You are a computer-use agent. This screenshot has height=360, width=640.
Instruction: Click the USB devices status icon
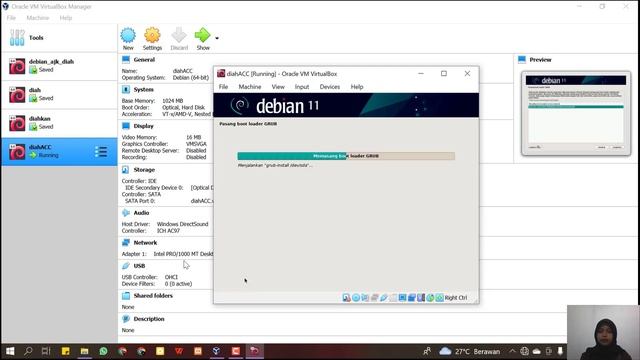(x=384, y=298)
